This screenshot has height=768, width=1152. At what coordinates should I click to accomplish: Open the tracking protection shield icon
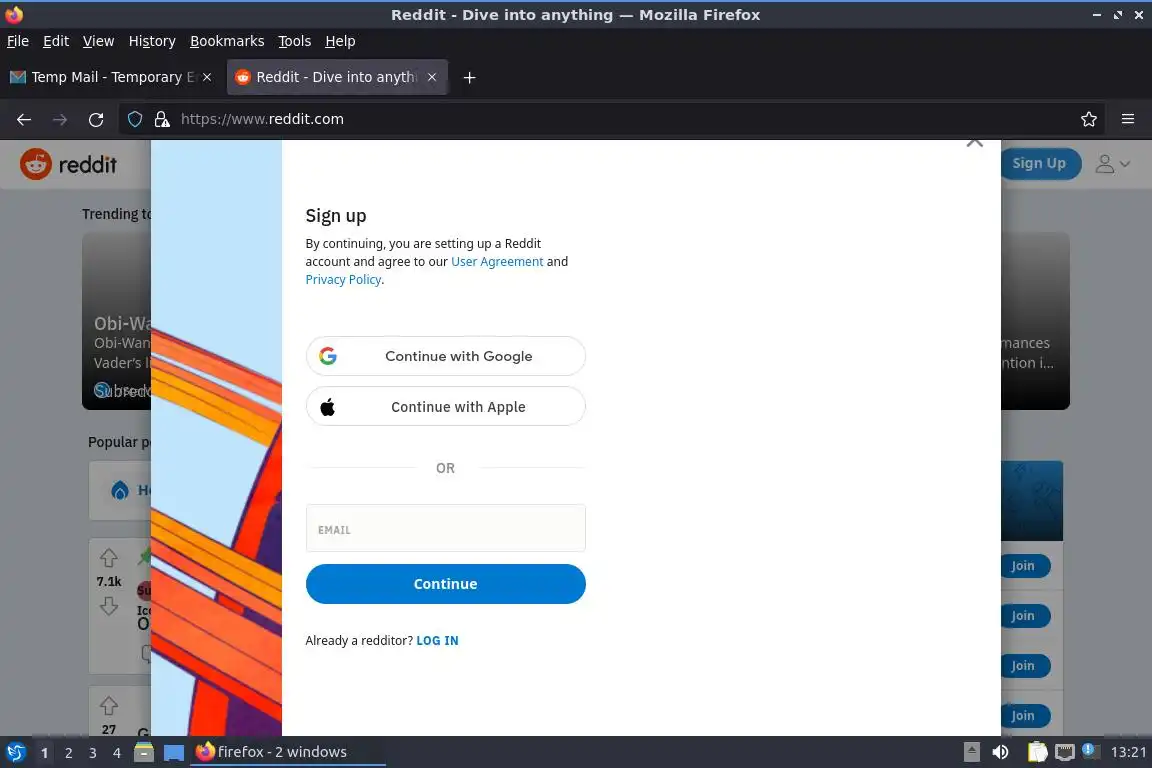(135, 119)
